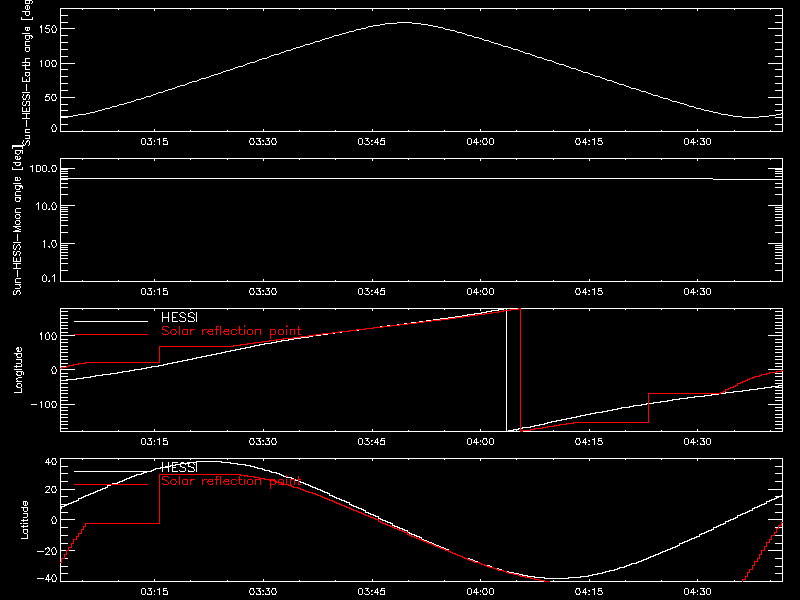
Task: Click 04:00 time label below Moon angle plot
Action: 480,292
